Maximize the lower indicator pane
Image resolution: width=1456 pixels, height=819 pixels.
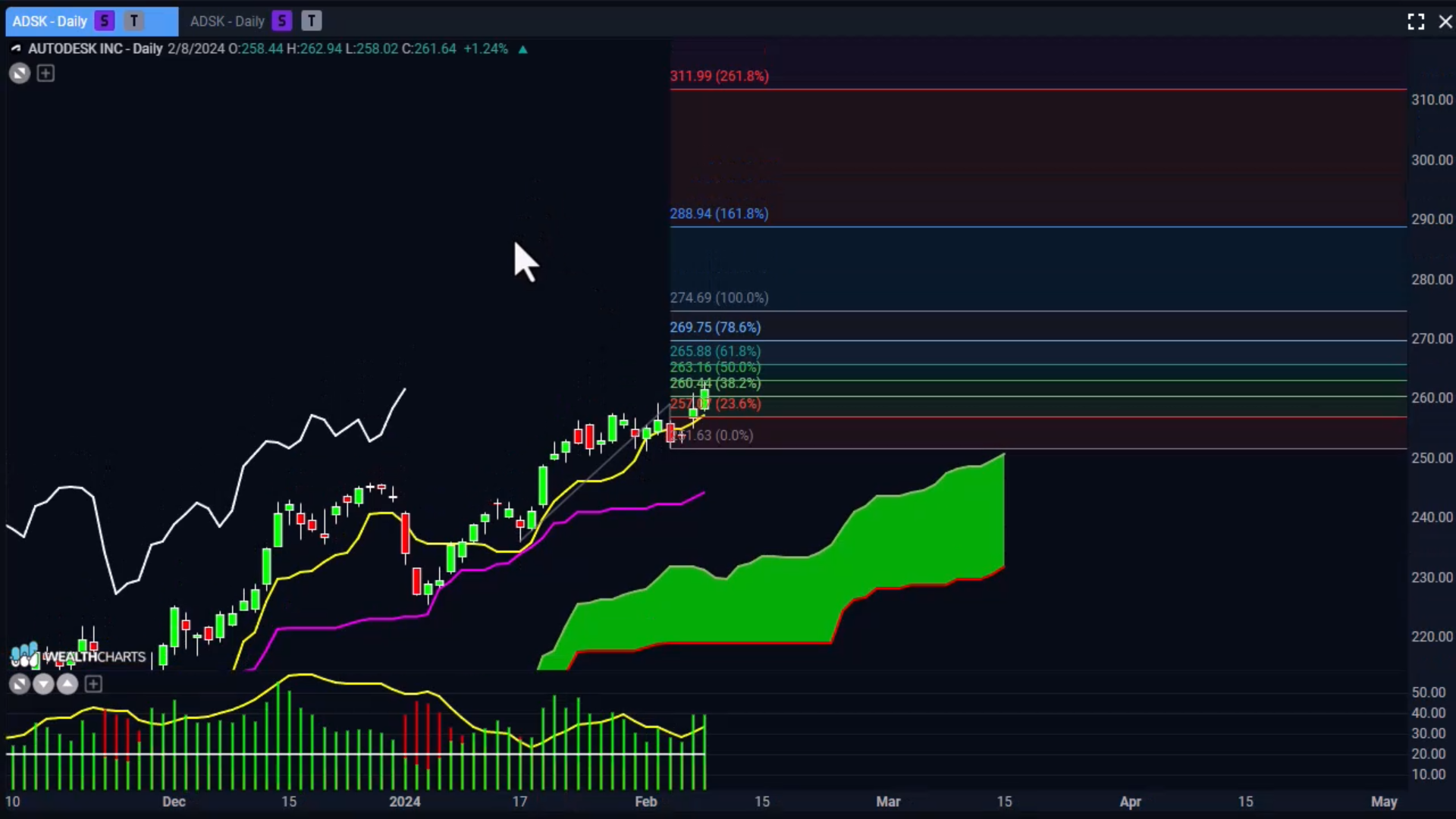click(x=20, y=685)
